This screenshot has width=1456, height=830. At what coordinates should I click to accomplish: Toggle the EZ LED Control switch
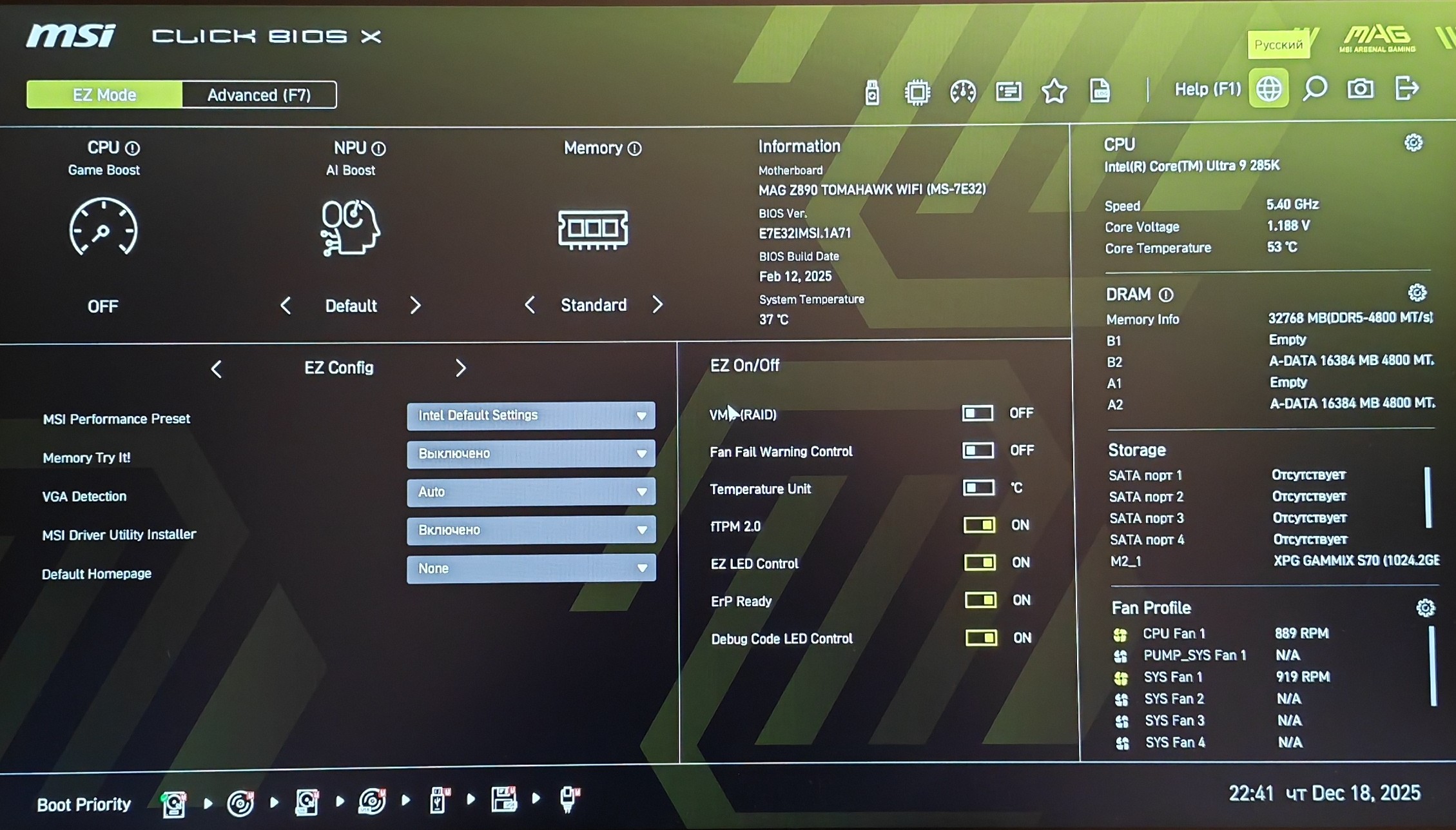click(x=980, y=562)
